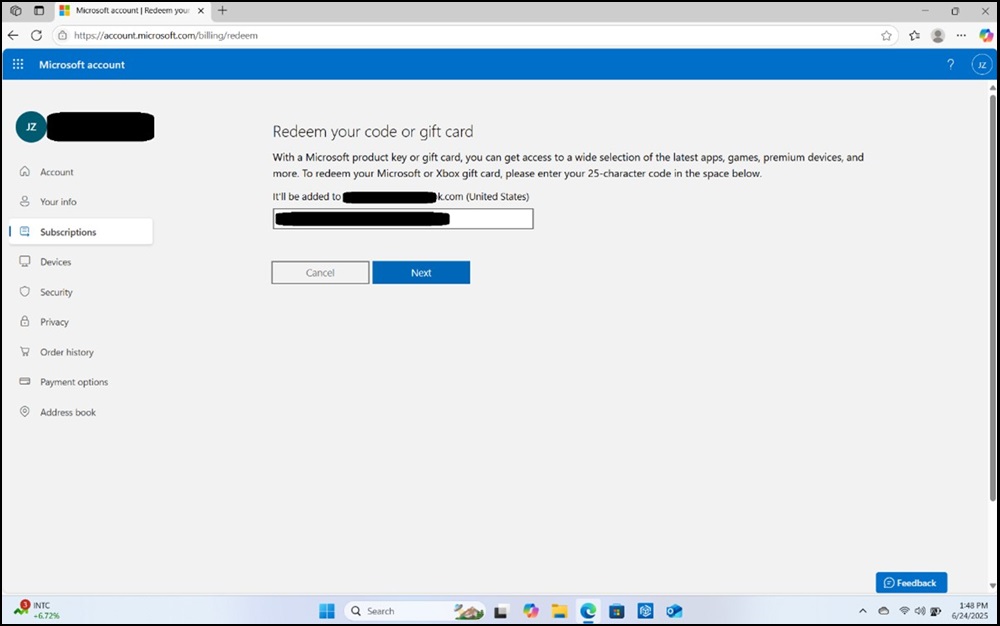Click the Help question mark icon
The image size is (1000, 626).
(950, 64)
